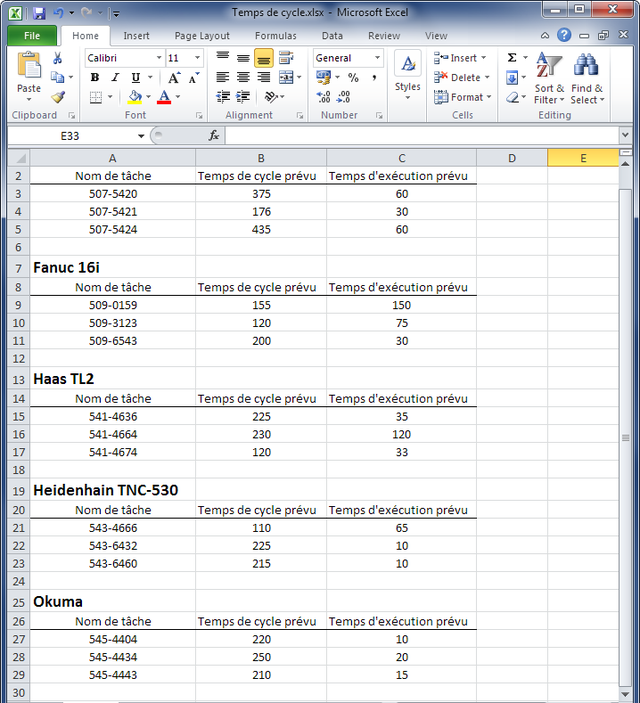Click the AutoSum sigma icon
This screenshot has height=703, width=640.
point(512,57)
